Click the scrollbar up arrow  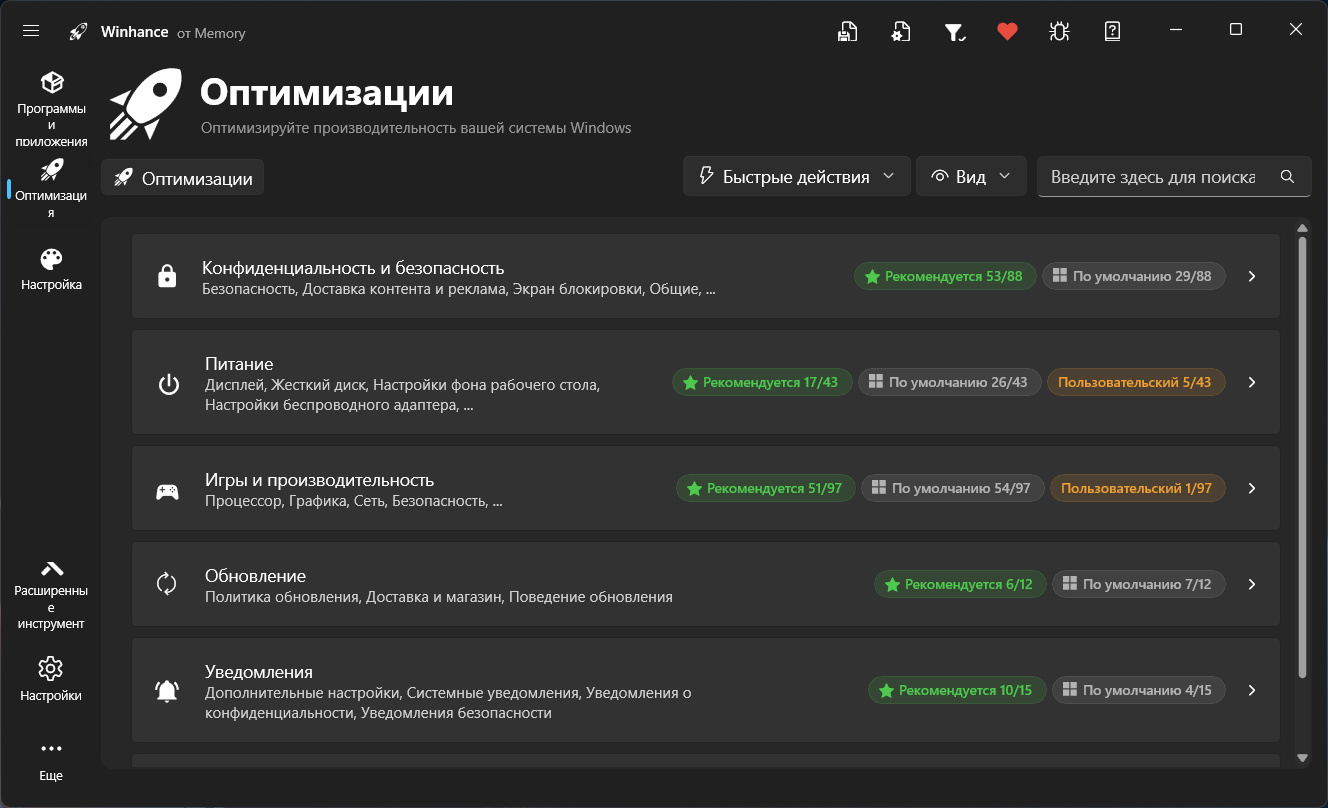pyautogui.click(x=1302, y=227)
